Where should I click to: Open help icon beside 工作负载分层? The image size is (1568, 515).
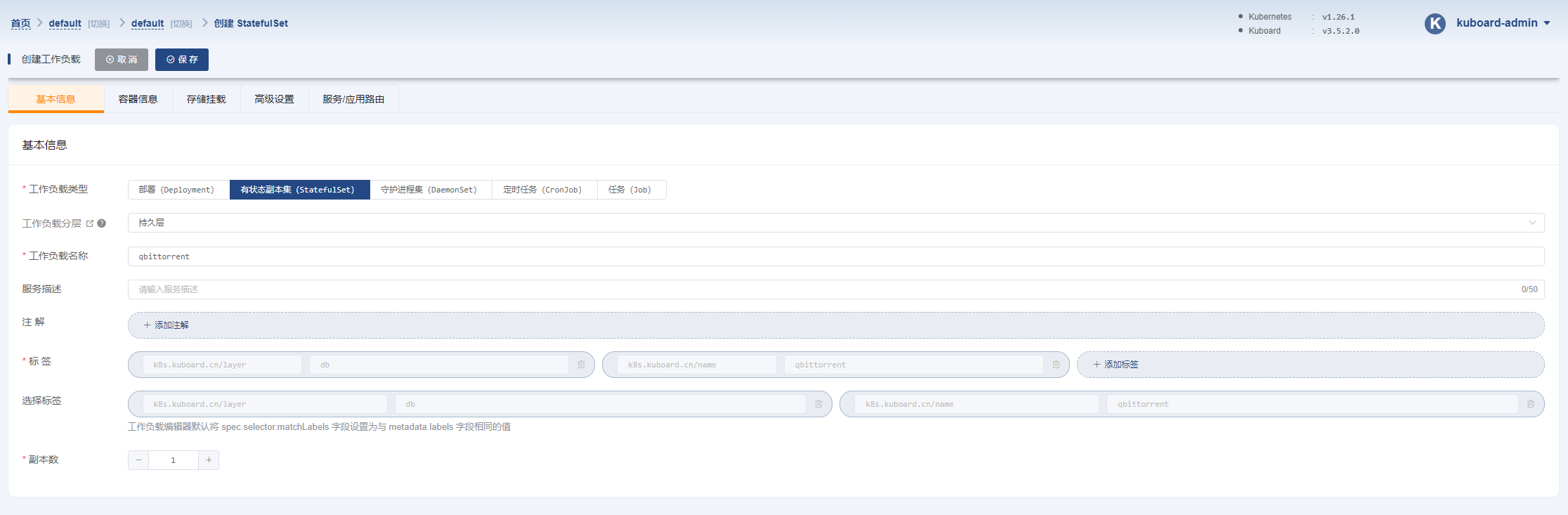[102, 223]
